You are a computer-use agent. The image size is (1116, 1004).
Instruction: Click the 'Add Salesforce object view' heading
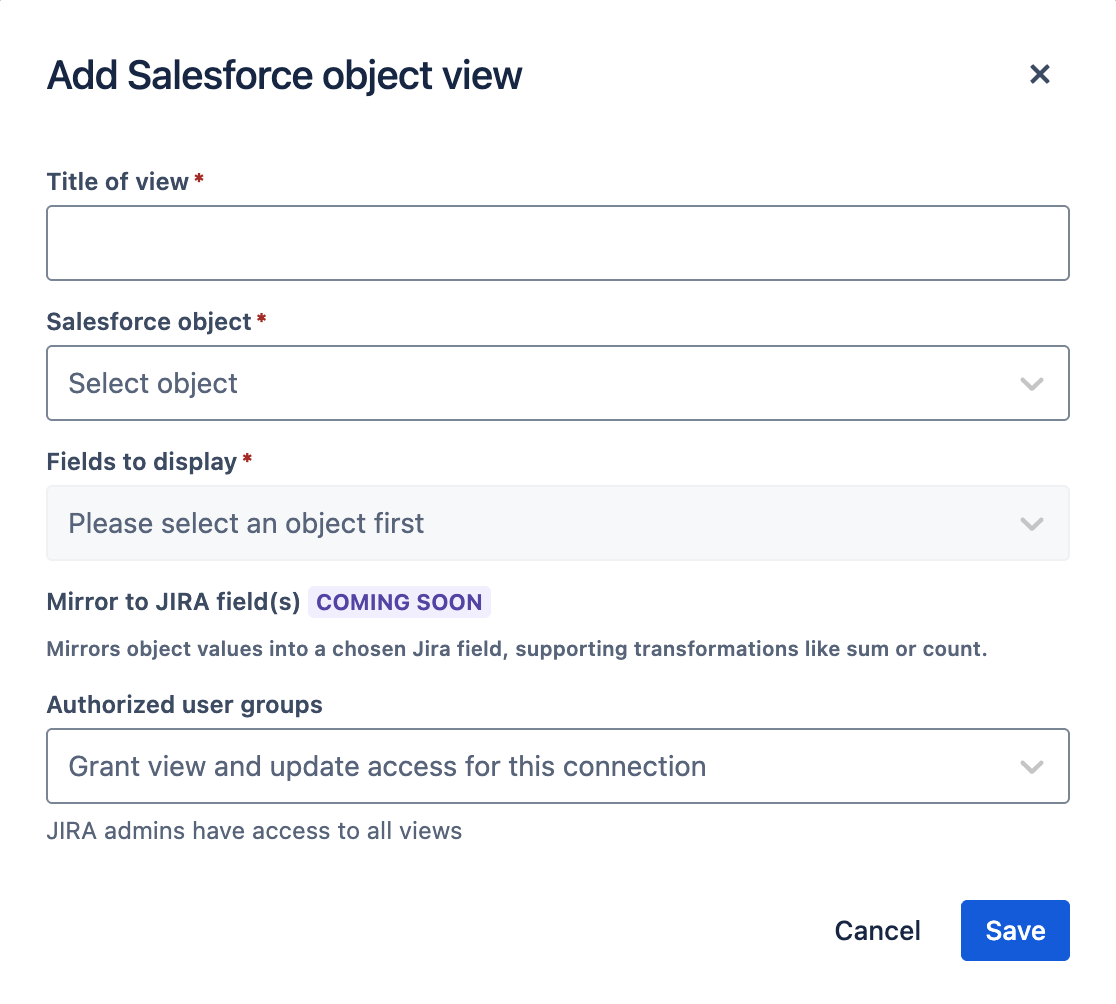(284, 75)
